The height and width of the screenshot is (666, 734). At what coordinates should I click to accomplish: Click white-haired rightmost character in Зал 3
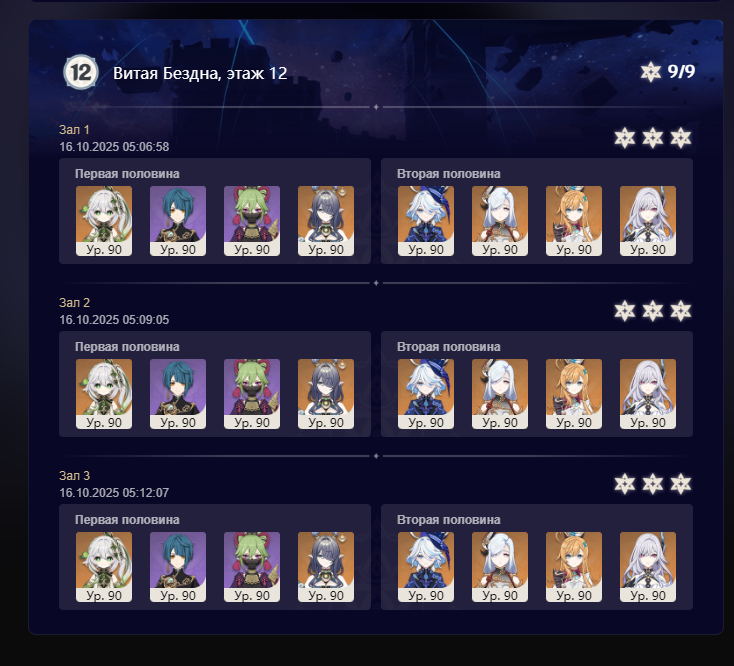[648, 567]
